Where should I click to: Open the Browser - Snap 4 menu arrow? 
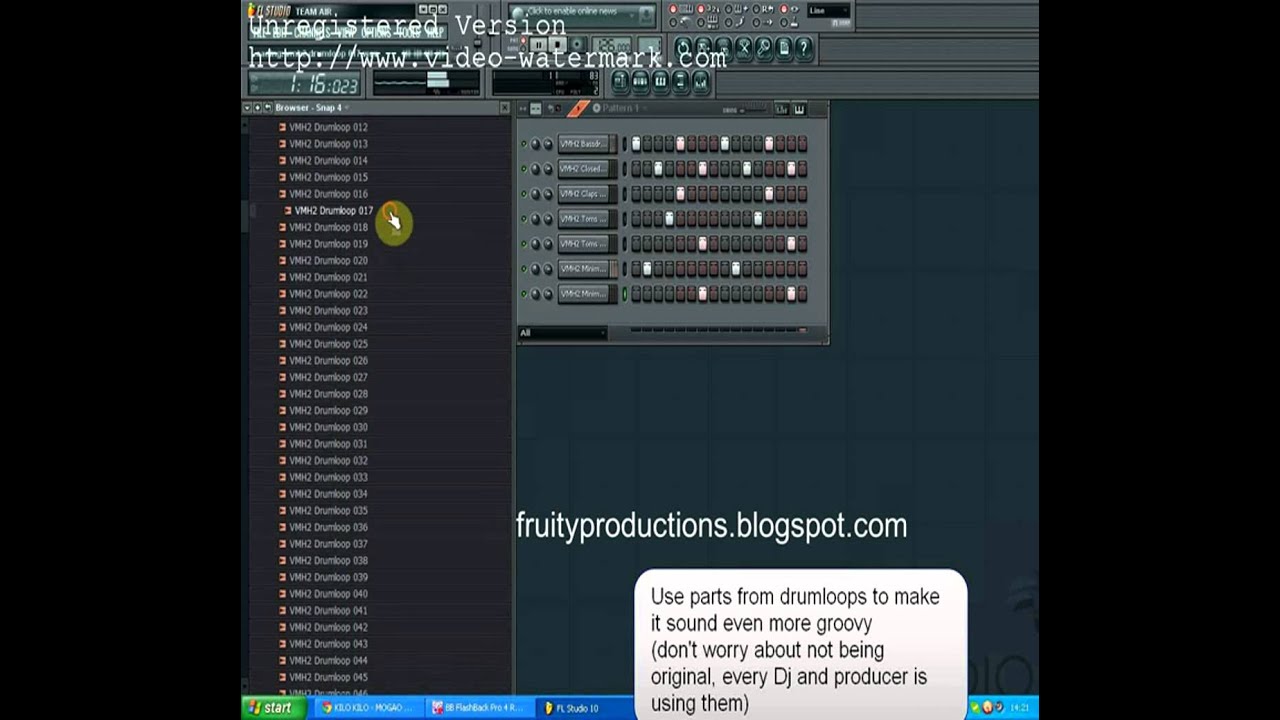[347, 108]
